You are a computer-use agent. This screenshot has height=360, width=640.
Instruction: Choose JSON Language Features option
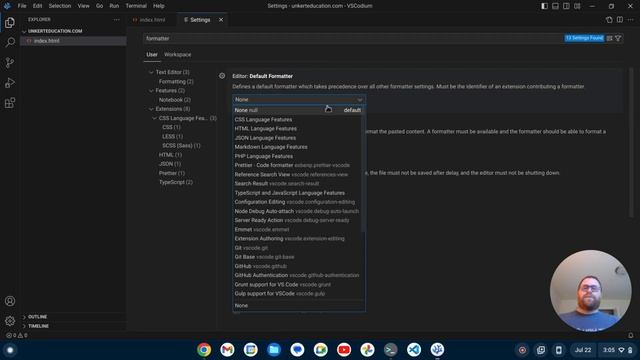297,138
